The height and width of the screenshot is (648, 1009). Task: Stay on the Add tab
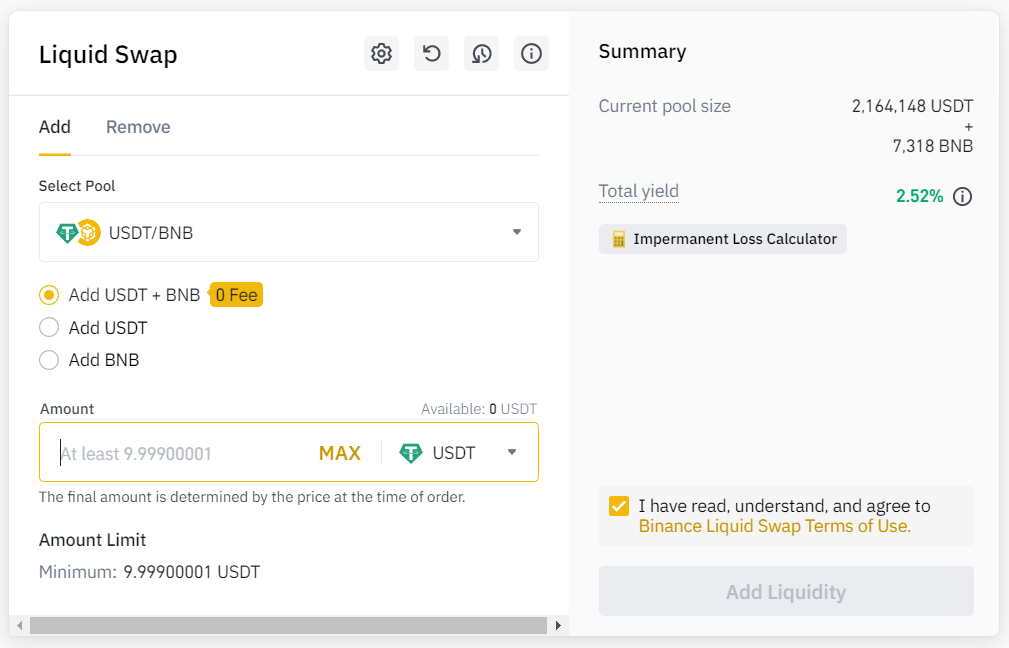(55, 127)
